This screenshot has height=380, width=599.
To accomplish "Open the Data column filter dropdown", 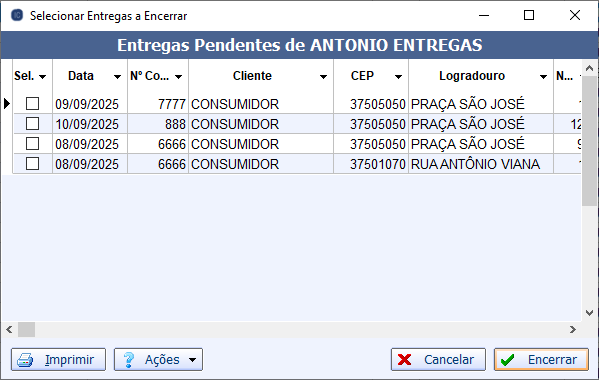I will (x=117, y=77).
